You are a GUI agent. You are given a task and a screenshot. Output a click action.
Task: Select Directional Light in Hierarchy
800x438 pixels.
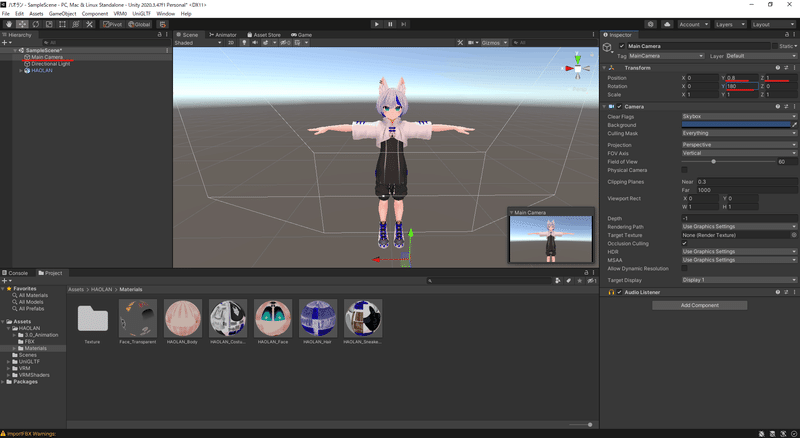[51, 64]
